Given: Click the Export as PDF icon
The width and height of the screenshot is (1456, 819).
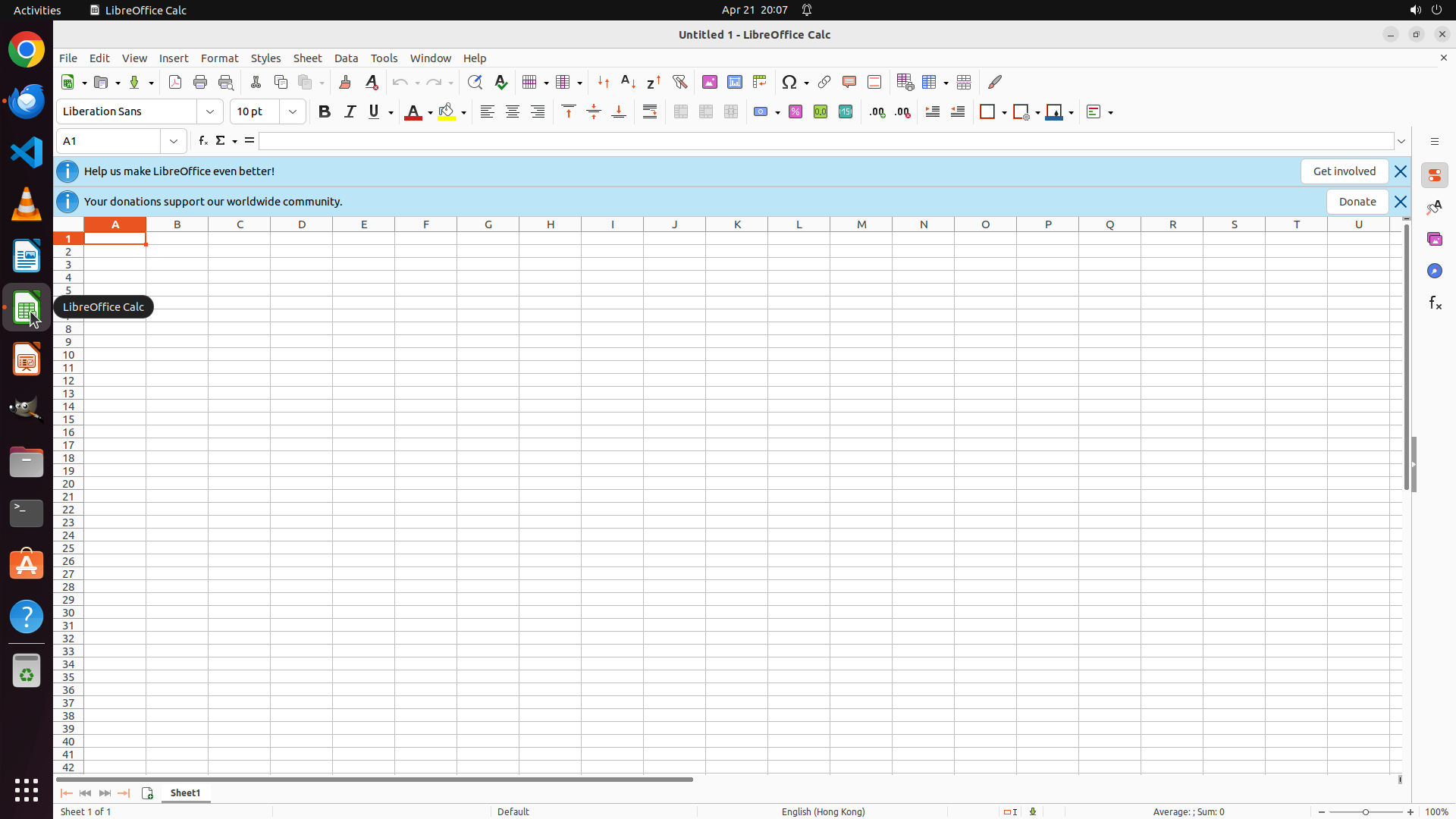Looking at the screenshot, I should pos(175,82).
